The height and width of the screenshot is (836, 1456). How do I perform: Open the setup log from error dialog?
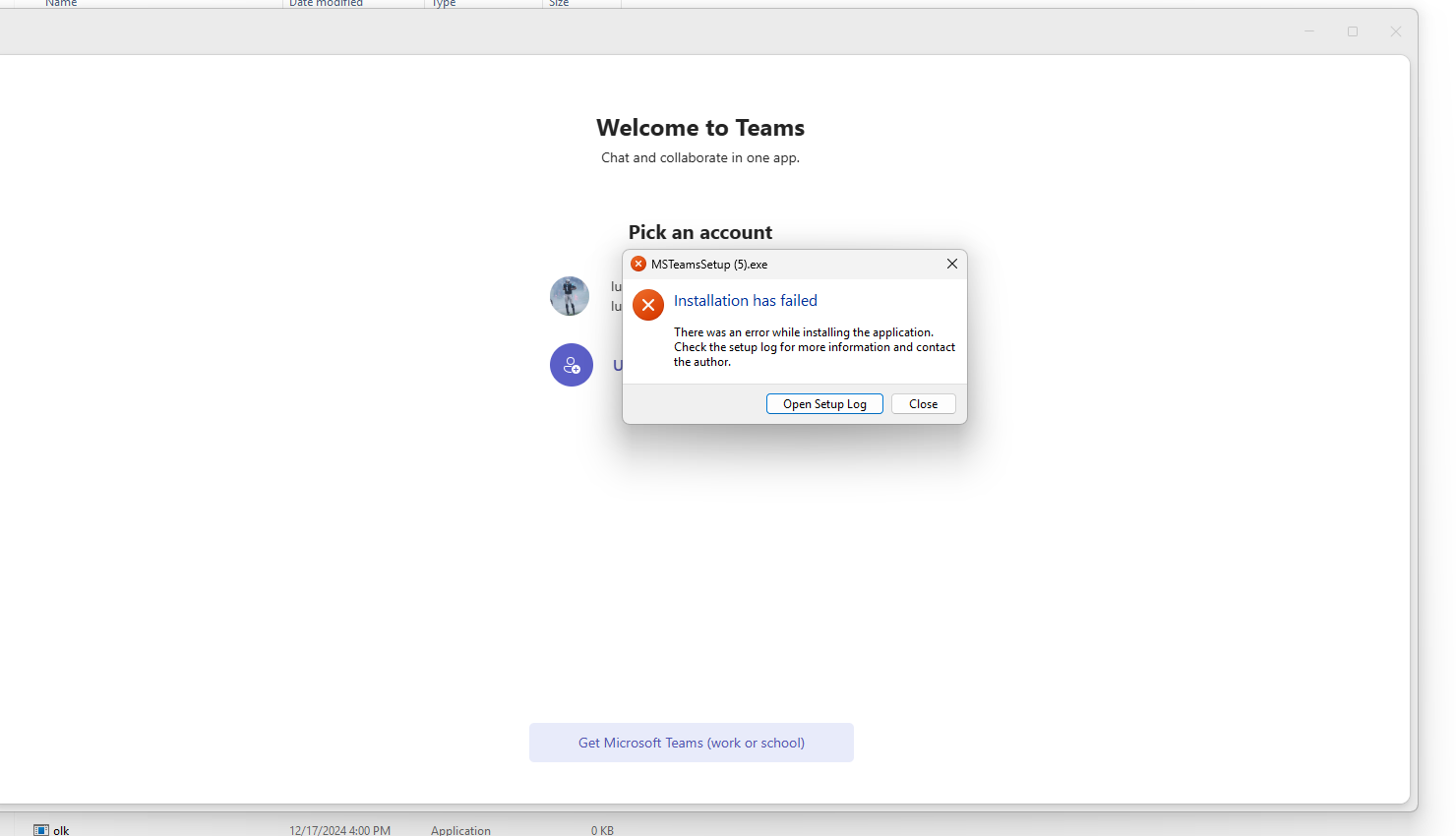pos(824,404)
